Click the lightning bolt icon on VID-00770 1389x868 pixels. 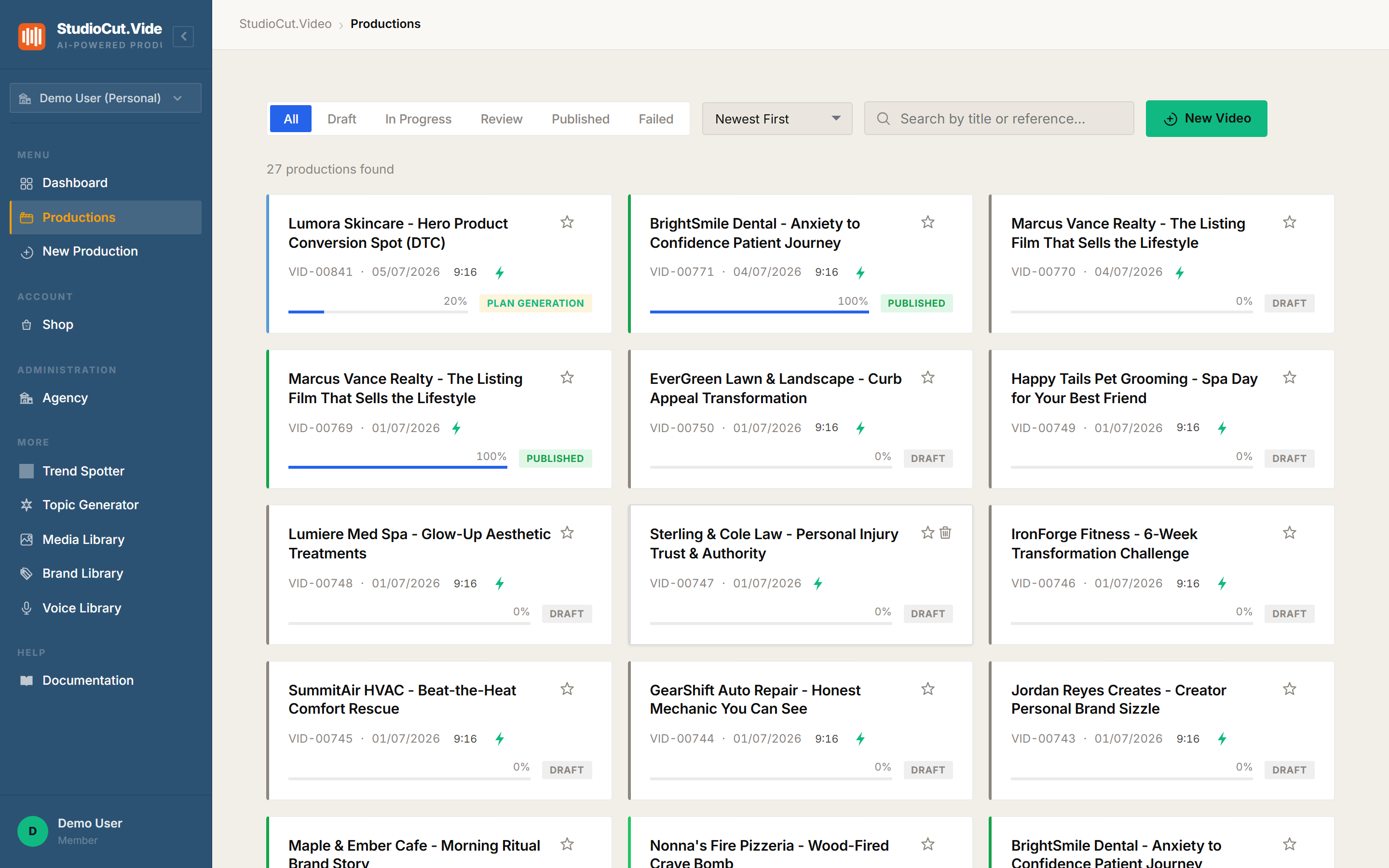[x=1180, y=272]
